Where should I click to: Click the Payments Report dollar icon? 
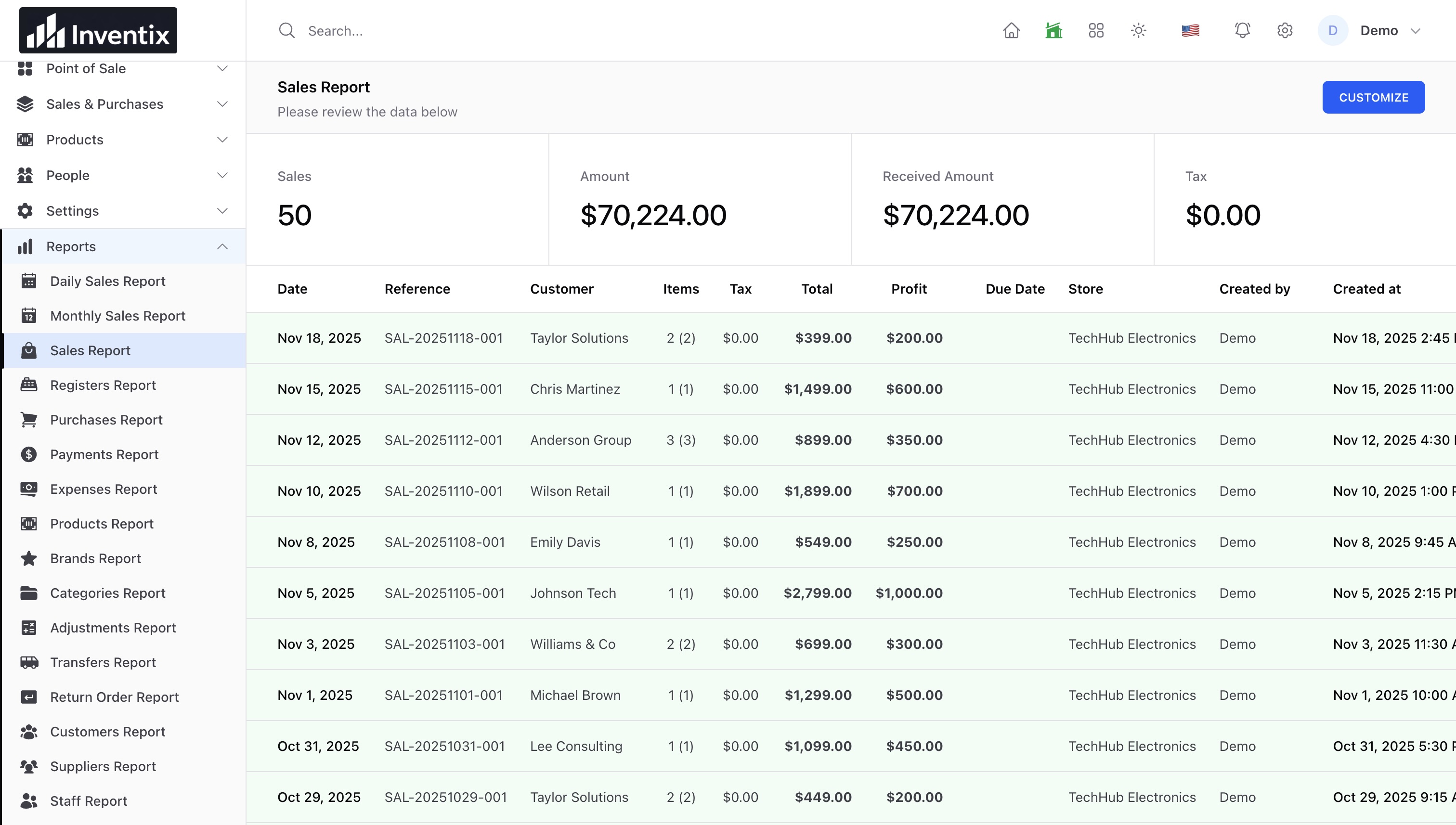pyautogui.click(x=28, y=454)
